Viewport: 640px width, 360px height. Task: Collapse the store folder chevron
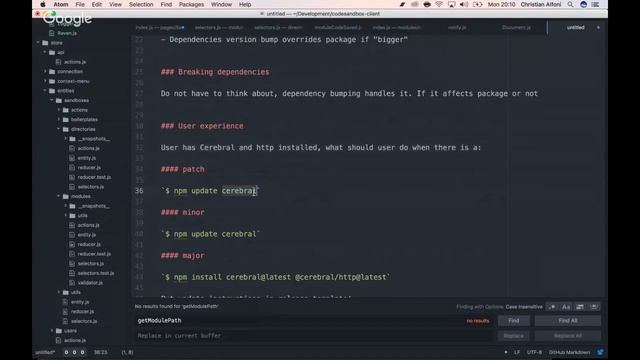[x=38, y=42]
